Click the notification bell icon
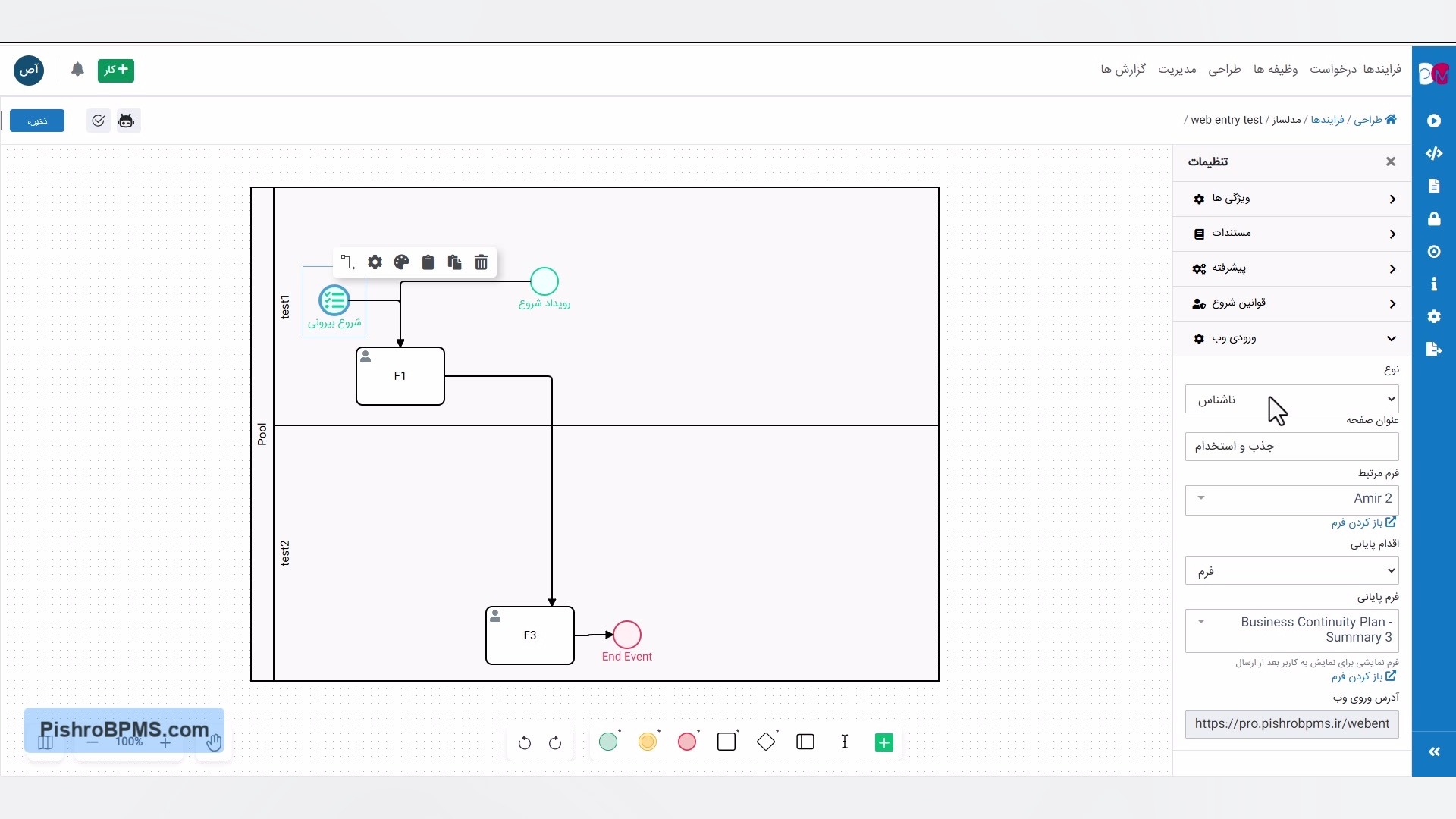The height and width of the screenshot is (819, 1456). 77,70
